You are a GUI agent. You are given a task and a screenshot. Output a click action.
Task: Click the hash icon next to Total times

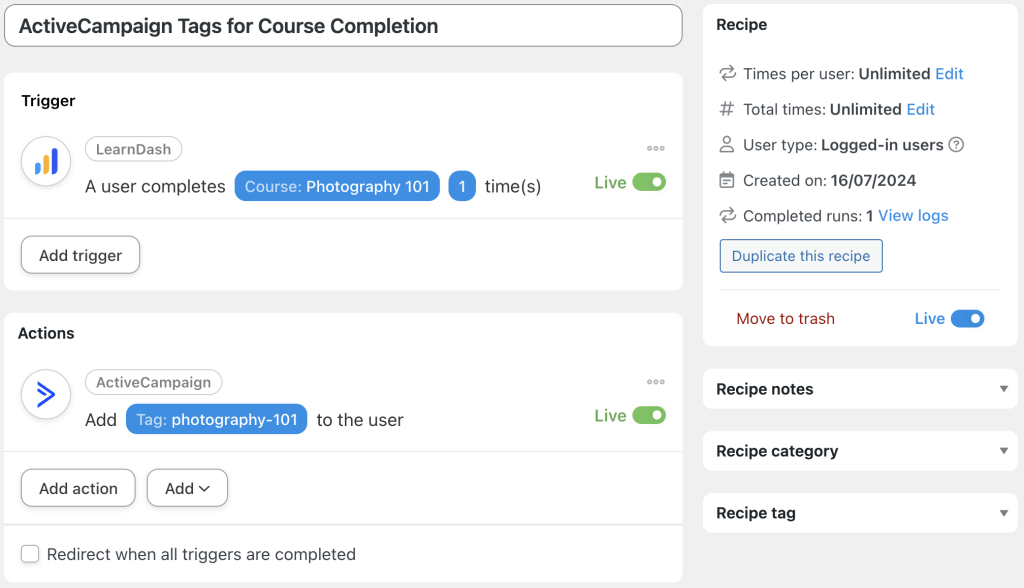click(725, 109)
